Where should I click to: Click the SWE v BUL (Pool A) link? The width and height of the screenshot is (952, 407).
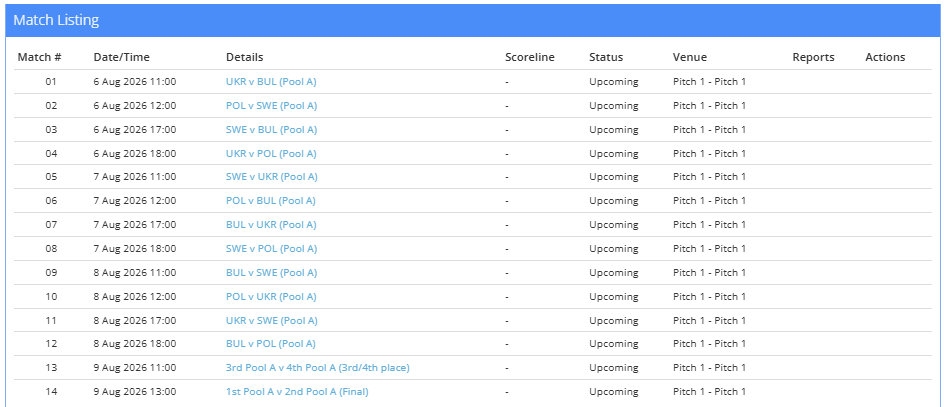(271, 129)
